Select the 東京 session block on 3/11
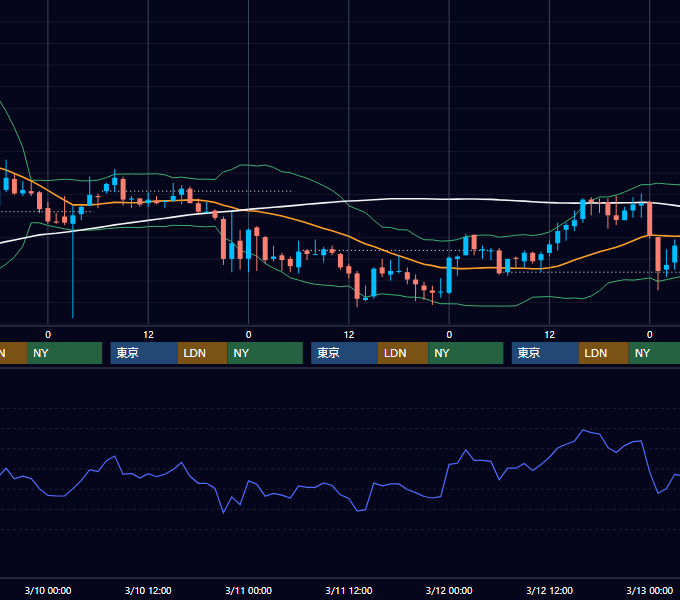The height and width of the screenshot is (600, 680). point(344,353)
